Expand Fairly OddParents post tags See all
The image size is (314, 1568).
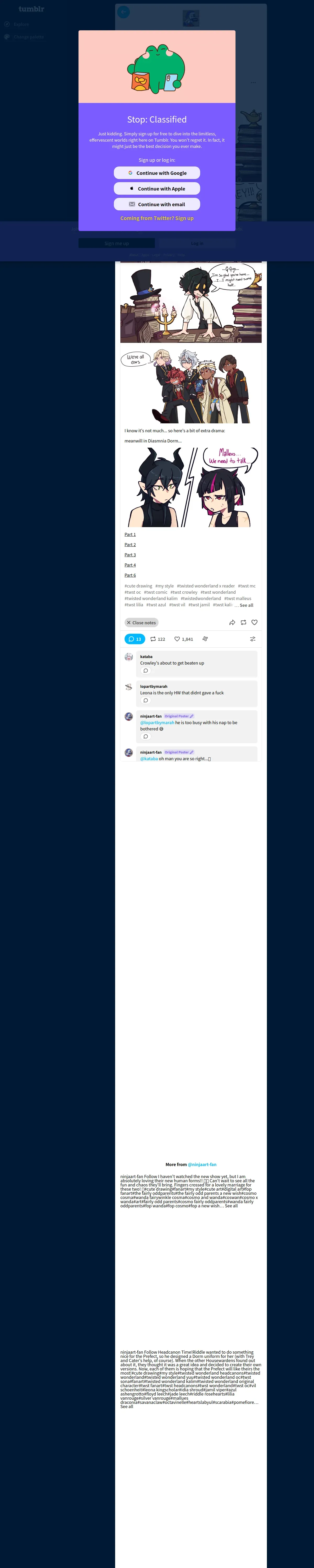(x=231, y=1206)
